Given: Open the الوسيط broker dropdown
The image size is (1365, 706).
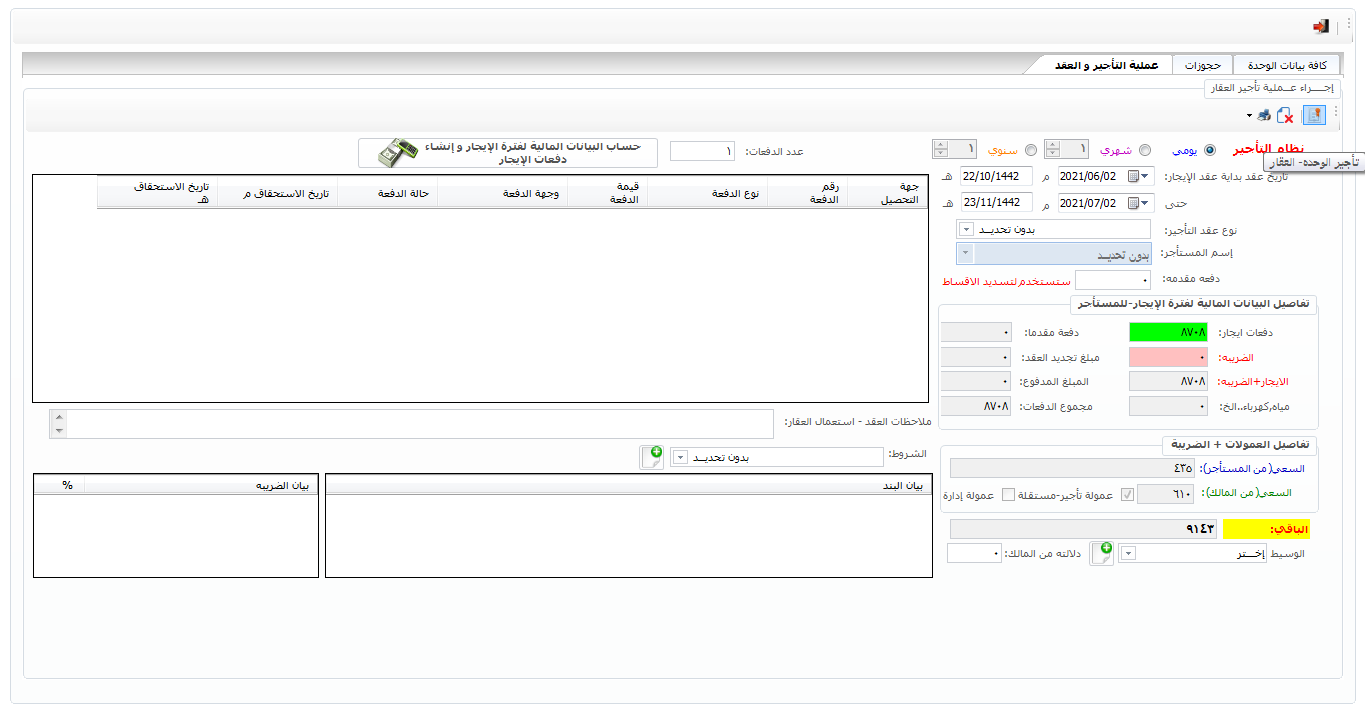Looking at the screenshot, I should [1127, 553].
